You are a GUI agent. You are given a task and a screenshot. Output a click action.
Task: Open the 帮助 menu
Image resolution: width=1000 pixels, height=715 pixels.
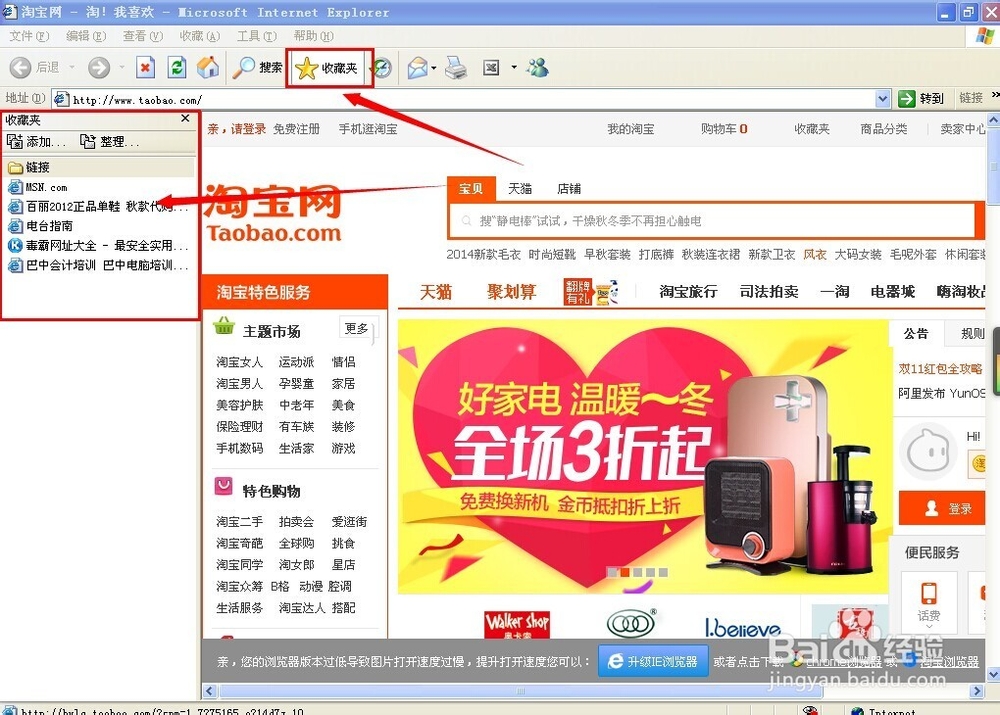(x=313, y=36)
